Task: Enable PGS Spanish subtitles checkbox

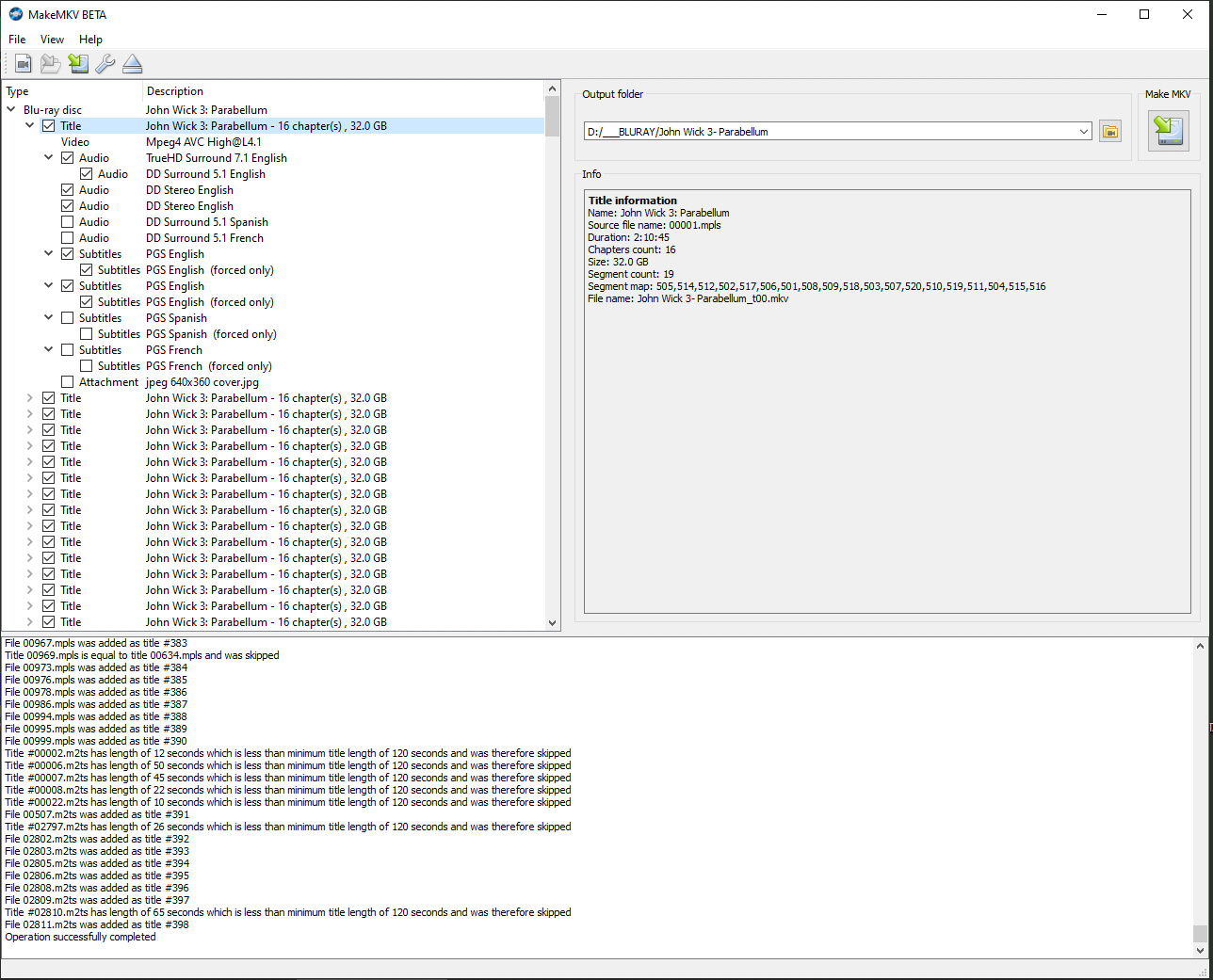Action: [68, 318]
